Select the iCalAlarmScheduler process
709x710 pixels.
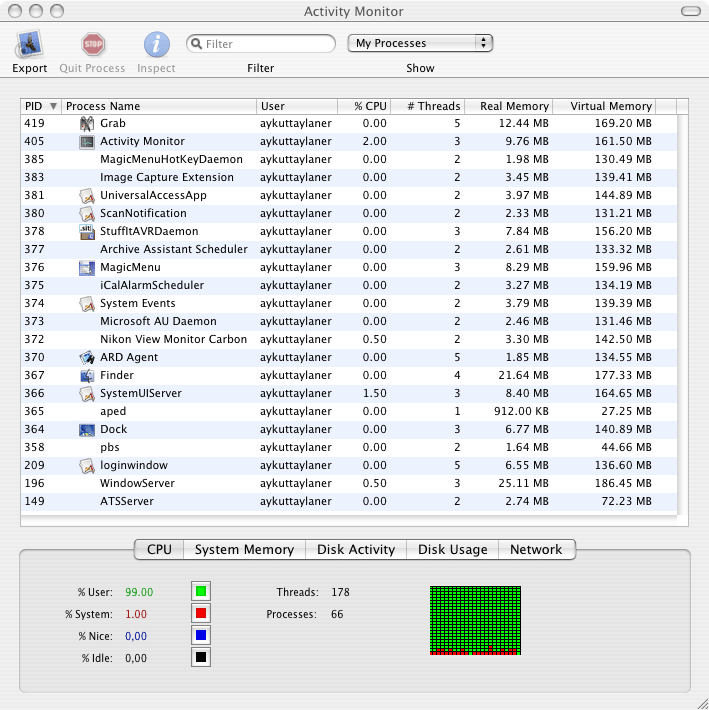[349, 285]
